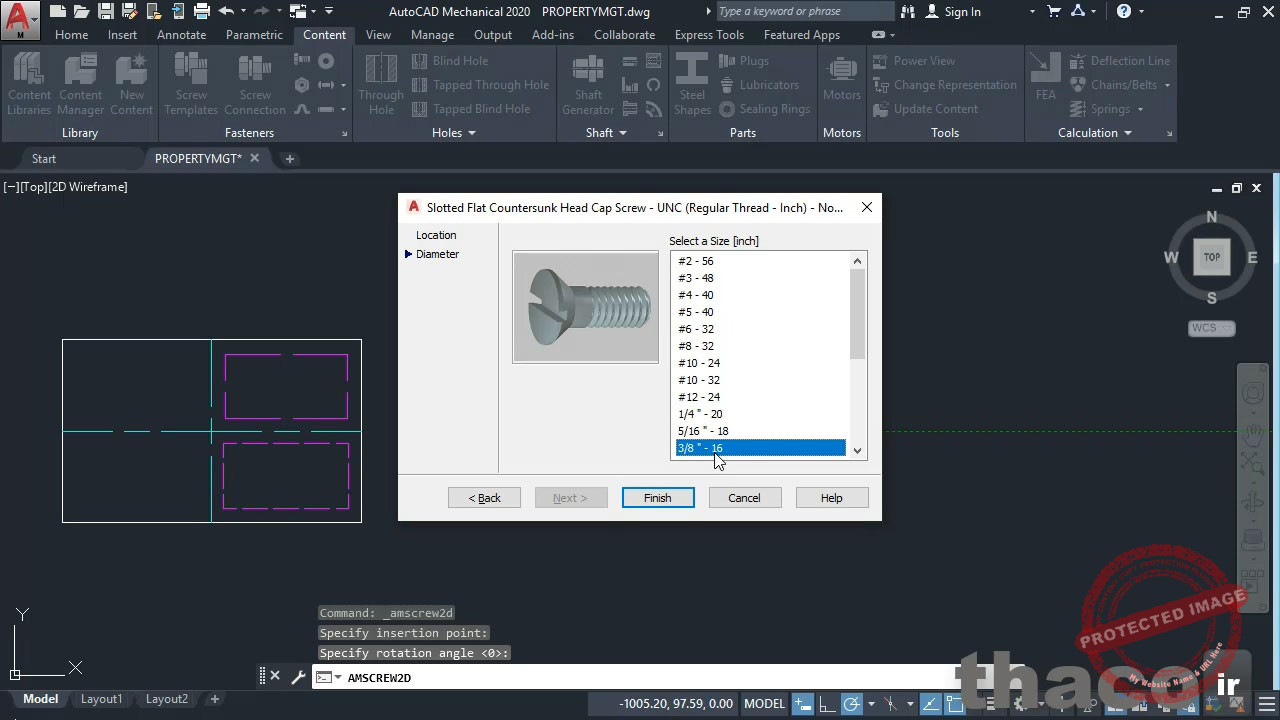This screenshot has height=720, width=1280.
Task: Select the Diameter step in Location list
Action: [437, 254]
